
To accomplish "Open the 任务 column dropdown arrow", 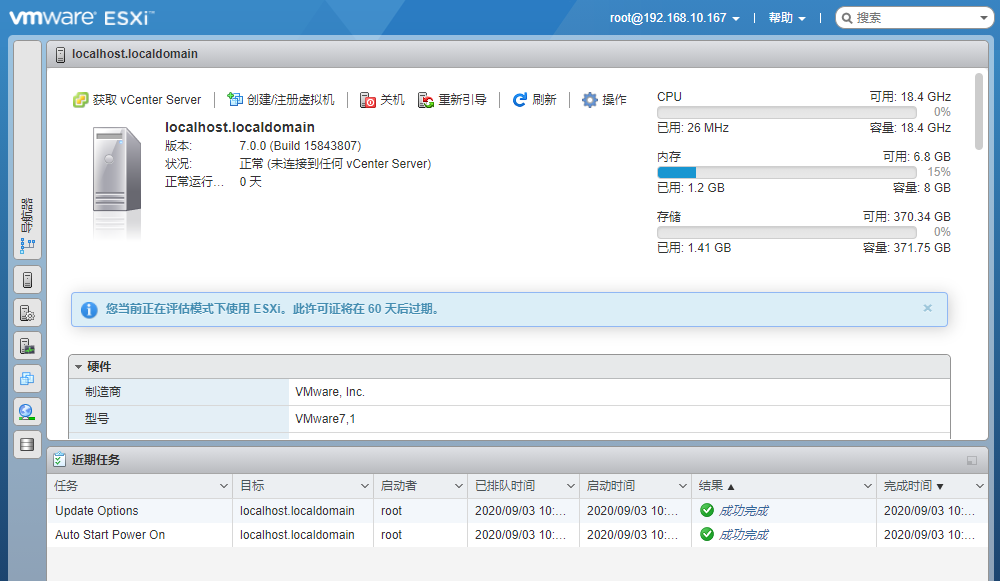I will tap(223, 486).
